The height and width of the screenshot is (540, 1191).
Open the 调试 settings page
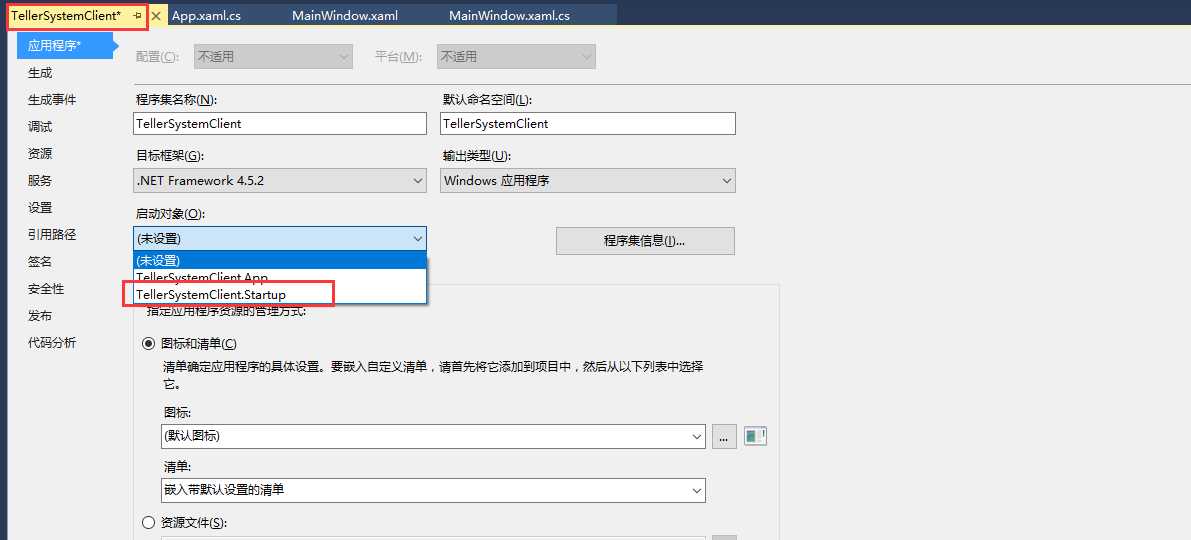pos(40,127)
